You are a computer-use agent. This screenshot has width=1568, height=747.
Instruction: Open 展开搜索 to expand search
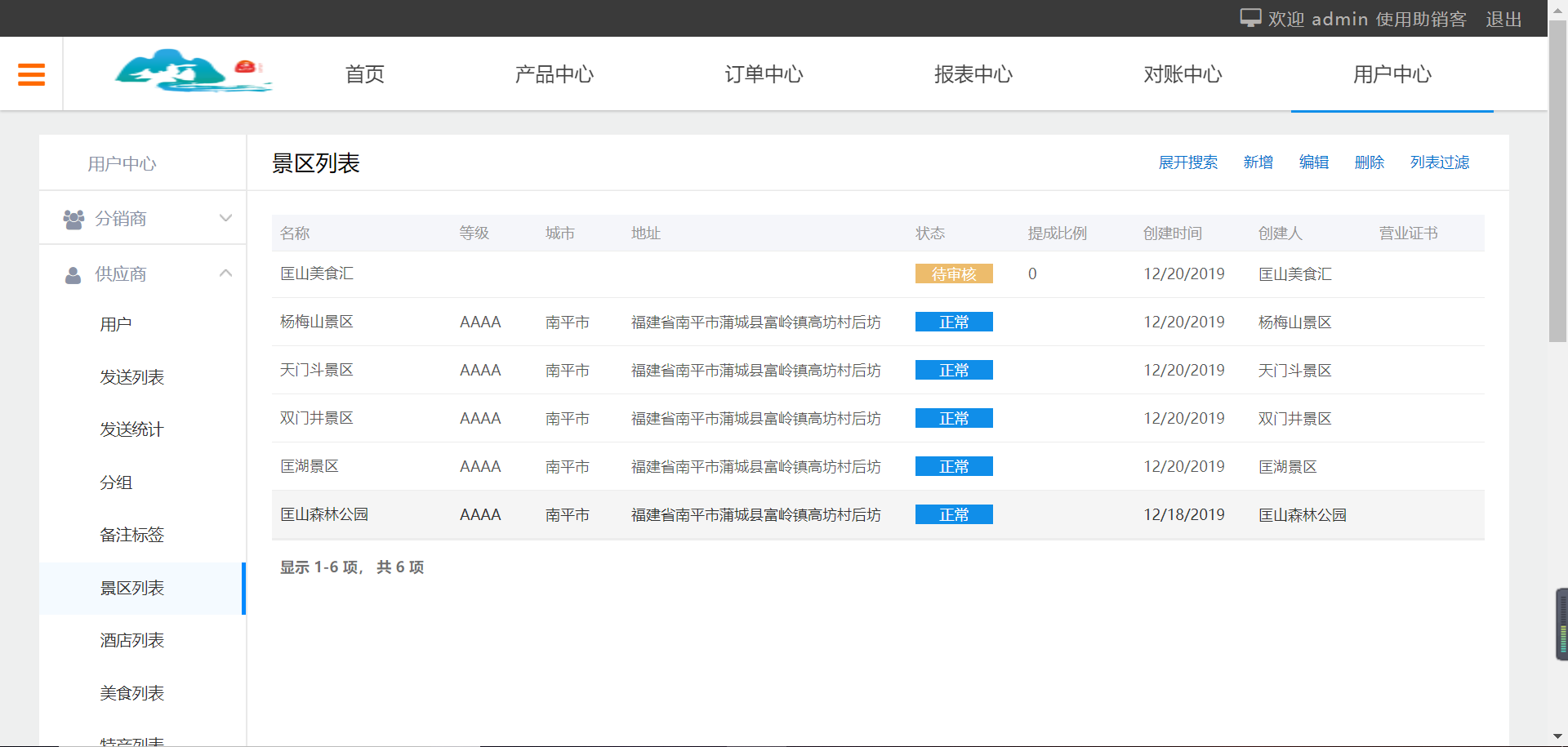tap(1187, 162)
